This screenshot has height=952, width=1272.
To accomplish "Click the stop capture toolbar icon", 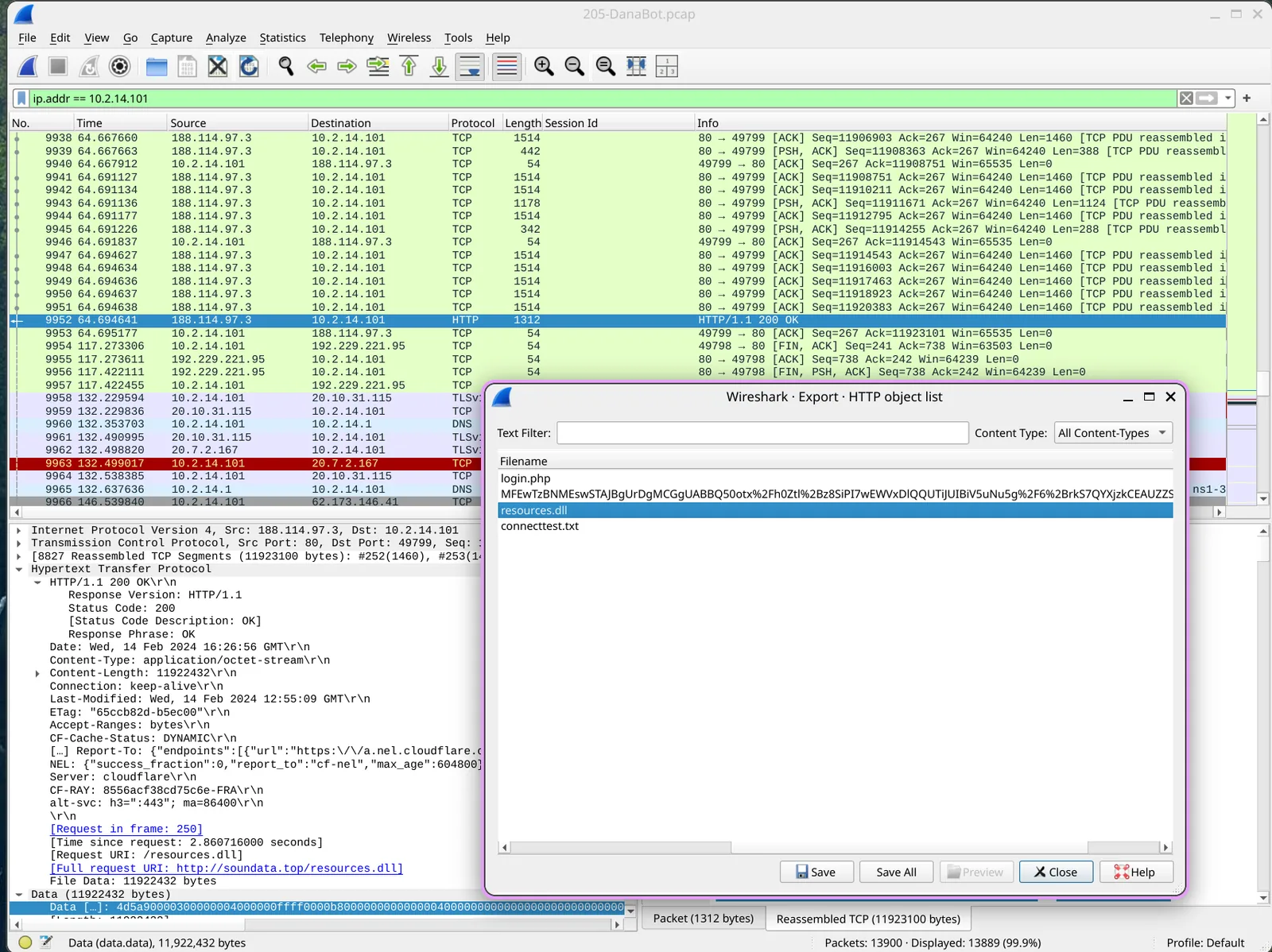I will 58,67.
